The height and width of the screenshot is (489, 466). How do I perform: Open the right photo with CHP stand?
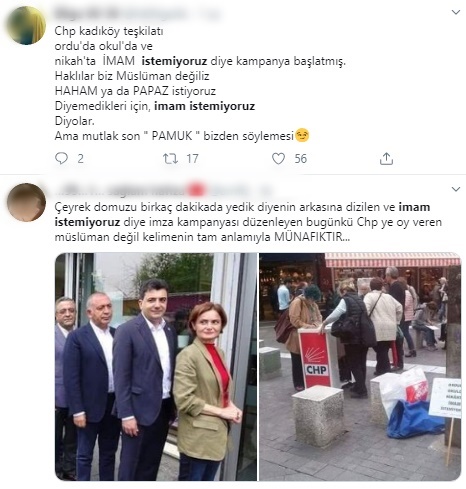(x=360, y=367)
